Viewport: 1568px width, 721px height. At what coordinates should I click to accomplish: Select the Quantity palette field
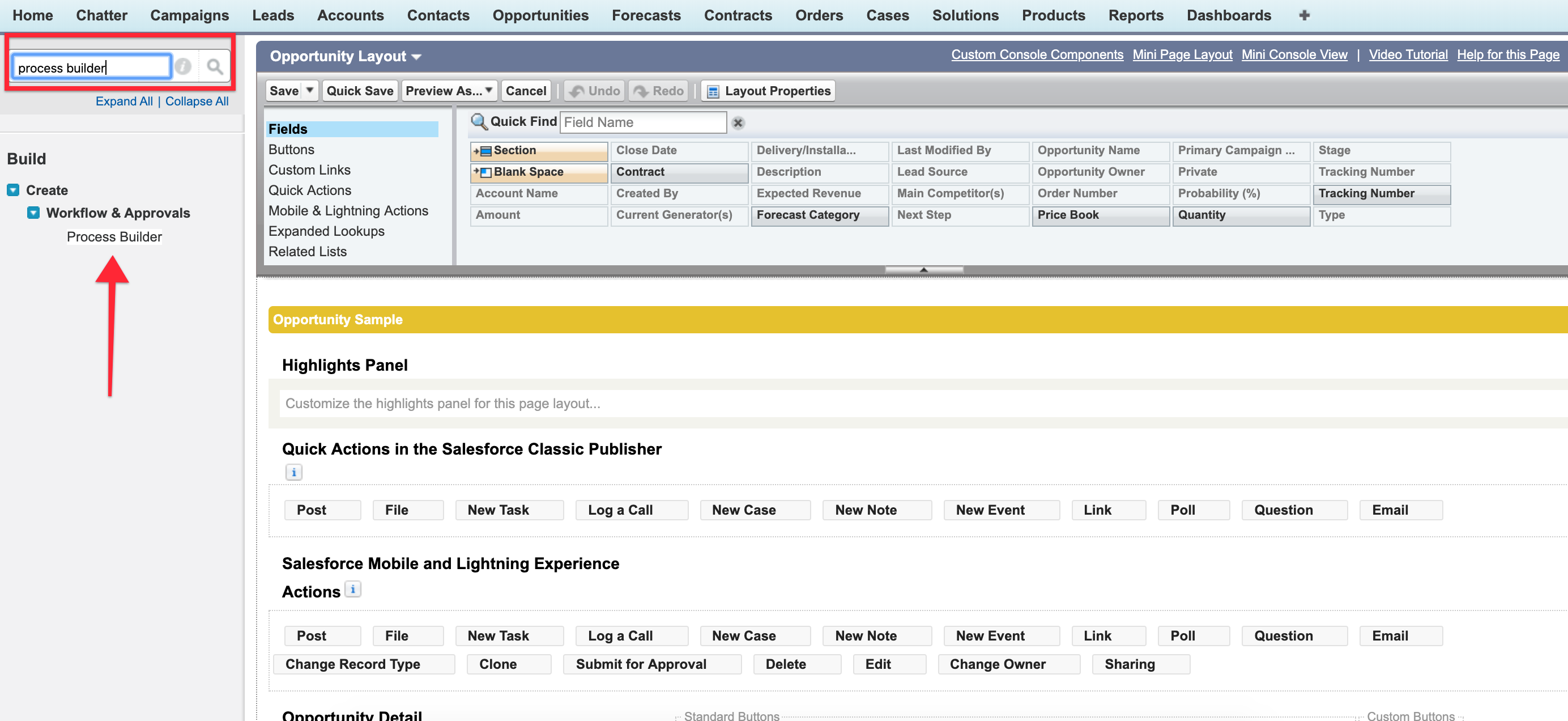click(1241, 215)
